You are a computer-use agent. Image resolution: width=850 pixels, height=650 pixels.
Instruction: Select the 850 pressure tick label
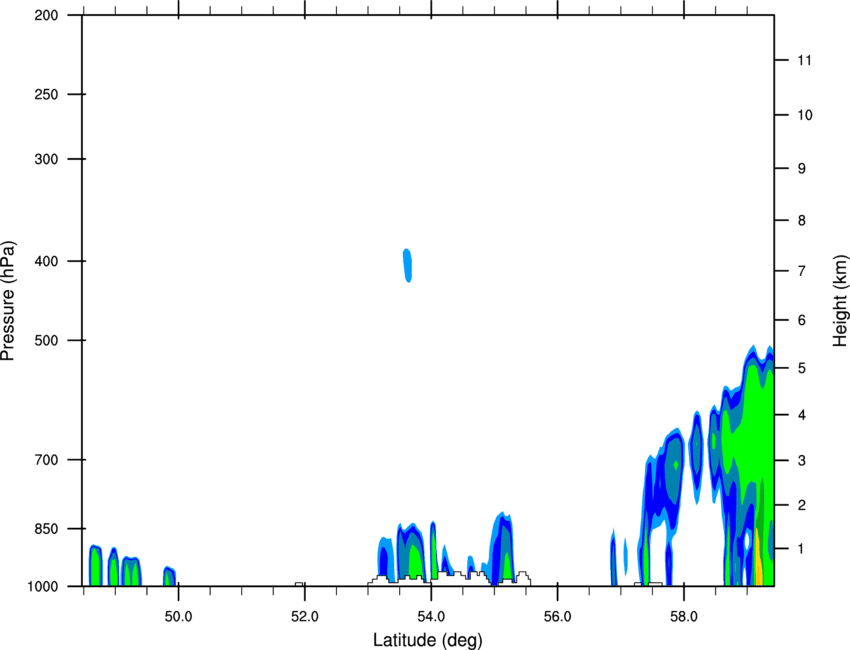coord(47,528)
